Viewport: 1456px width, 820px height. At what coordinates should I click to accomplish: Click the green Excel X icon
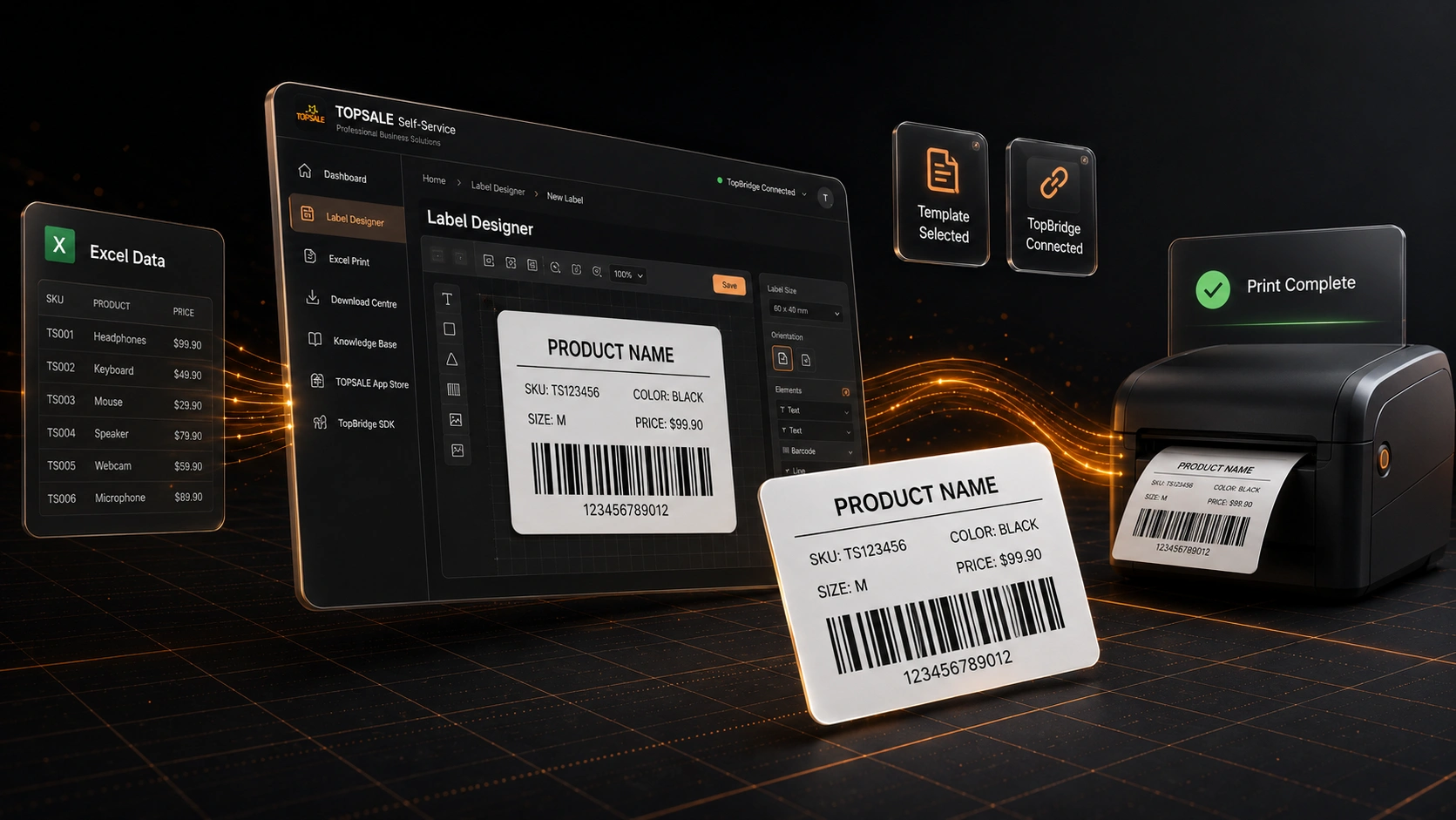59,245
